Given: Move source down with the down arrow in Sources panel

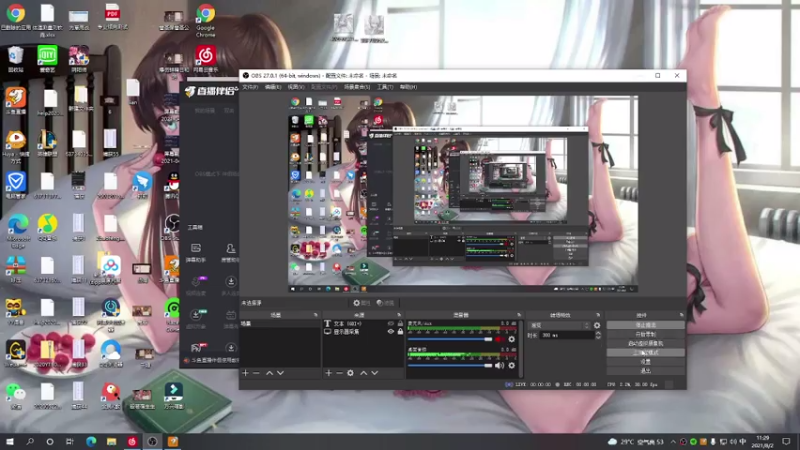Looking at the screenshot, I should (374, 373).
